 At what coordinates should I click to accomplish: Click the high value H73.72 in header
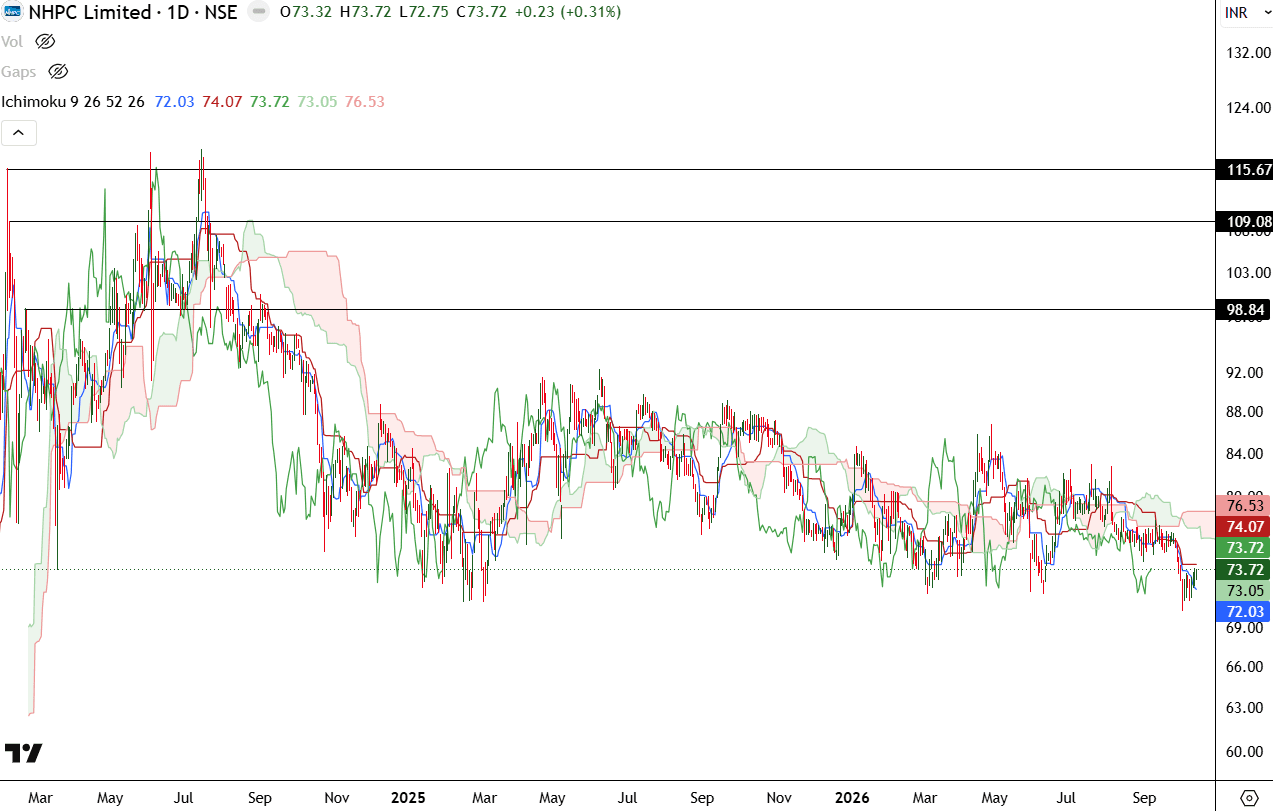pyautogui.click(x=367, y=12)
